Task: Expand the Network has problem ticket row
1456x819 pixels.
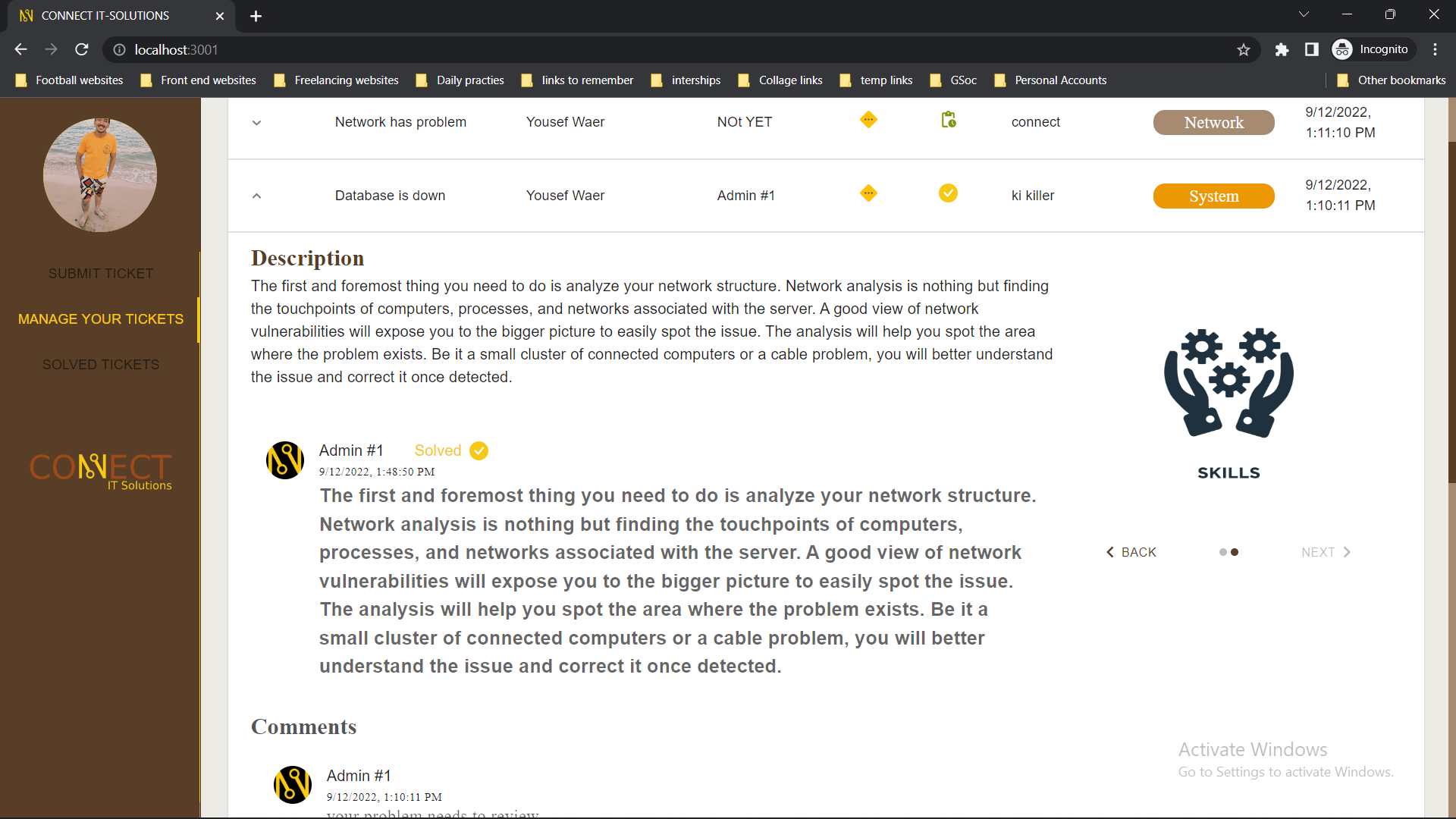Action: pos(256,123)
